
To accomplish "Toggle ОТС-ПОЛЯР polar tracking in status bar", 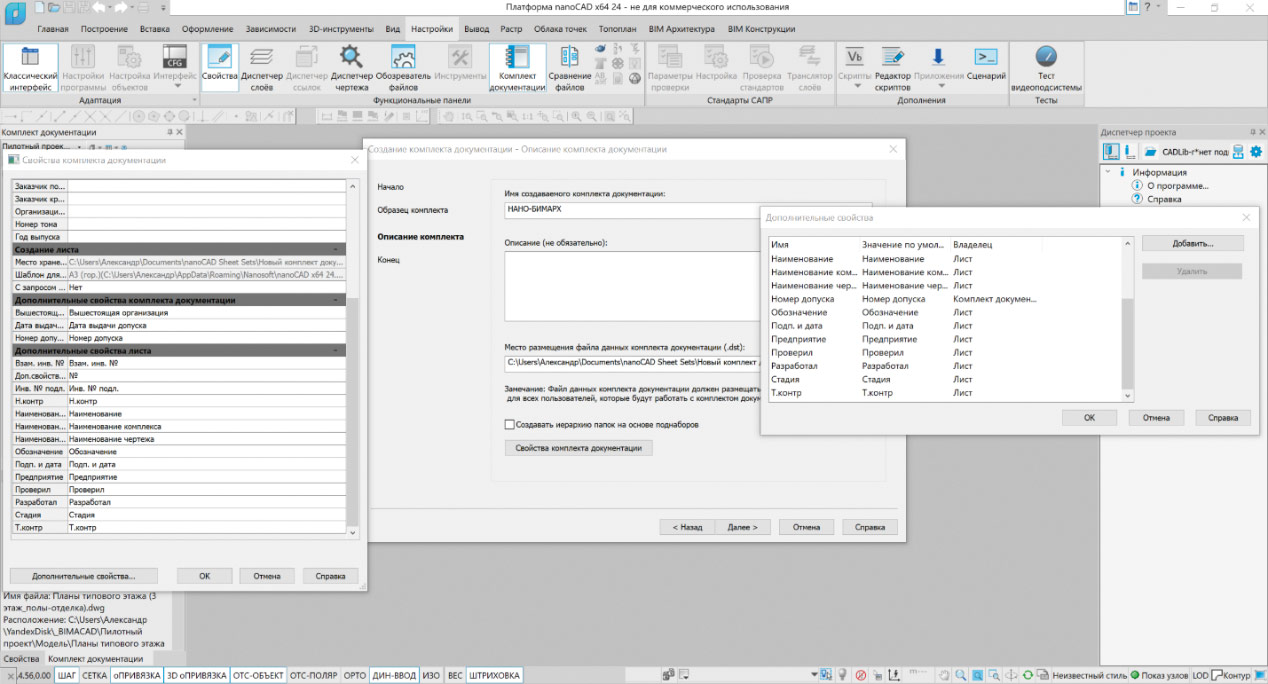I will [x=313, y=676].
